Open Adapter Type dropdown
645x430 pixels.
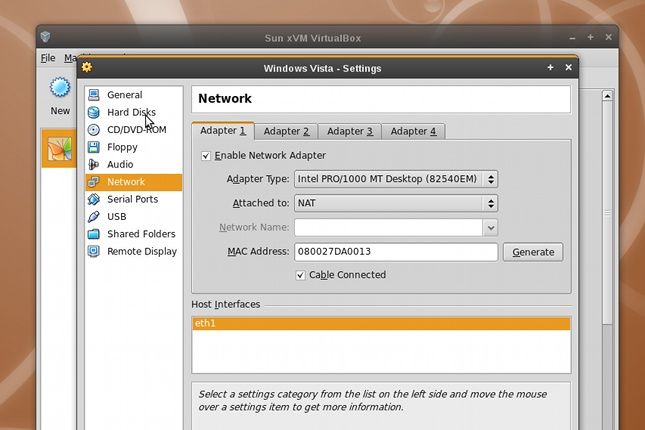coord(396,179)
